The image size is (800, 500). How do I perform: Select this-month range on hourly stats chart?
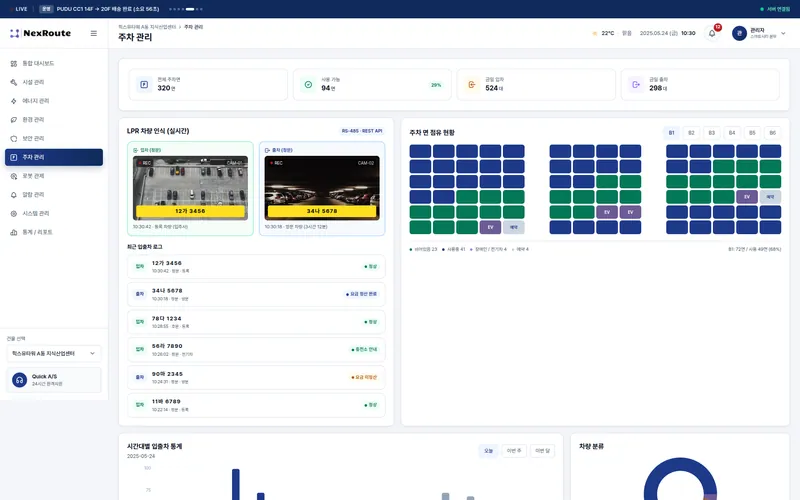click(542, 451)
